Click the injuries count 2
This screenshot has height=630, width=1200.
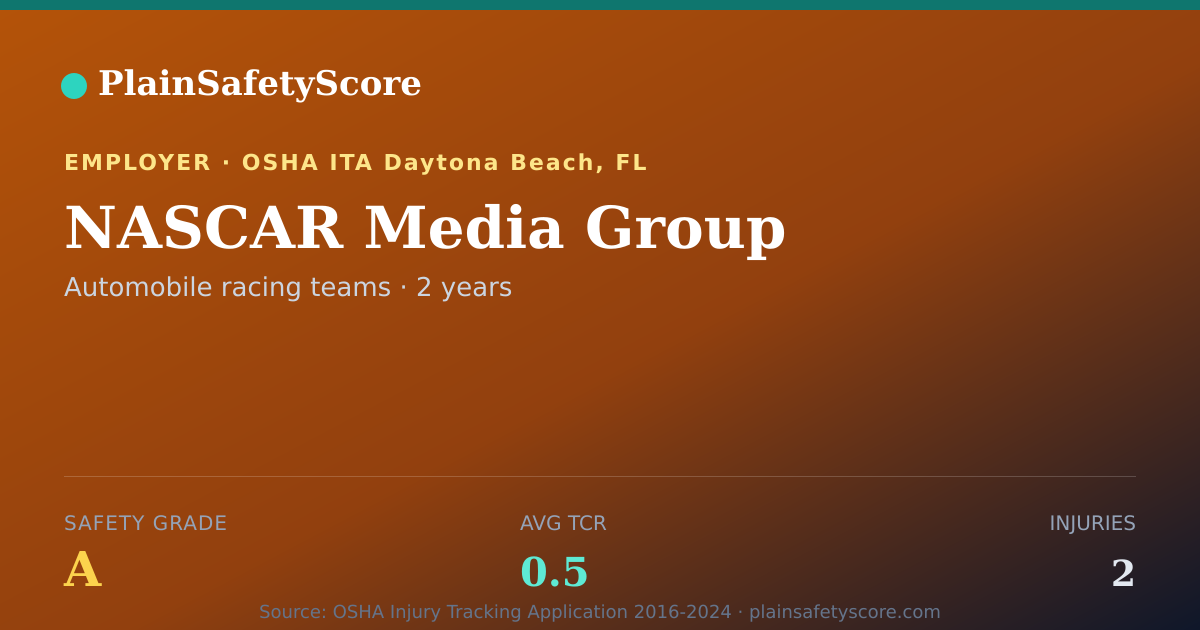(1123, 574)
